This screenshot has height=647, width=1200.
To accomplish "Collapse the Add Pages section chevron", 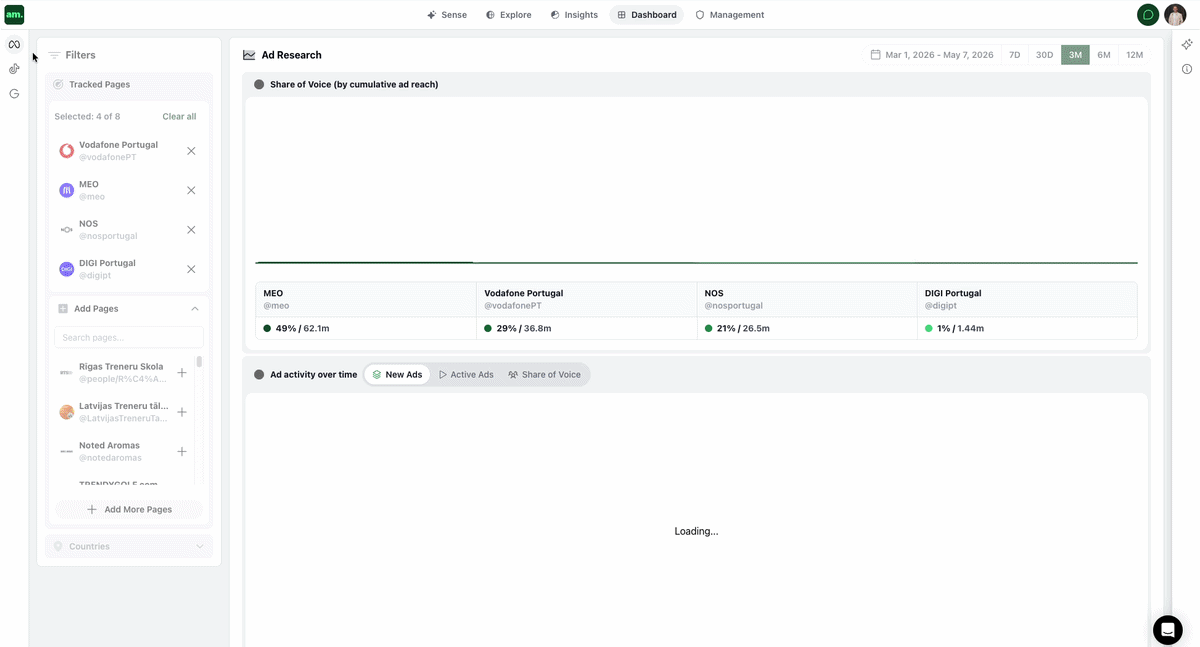I will coord(195,309).
